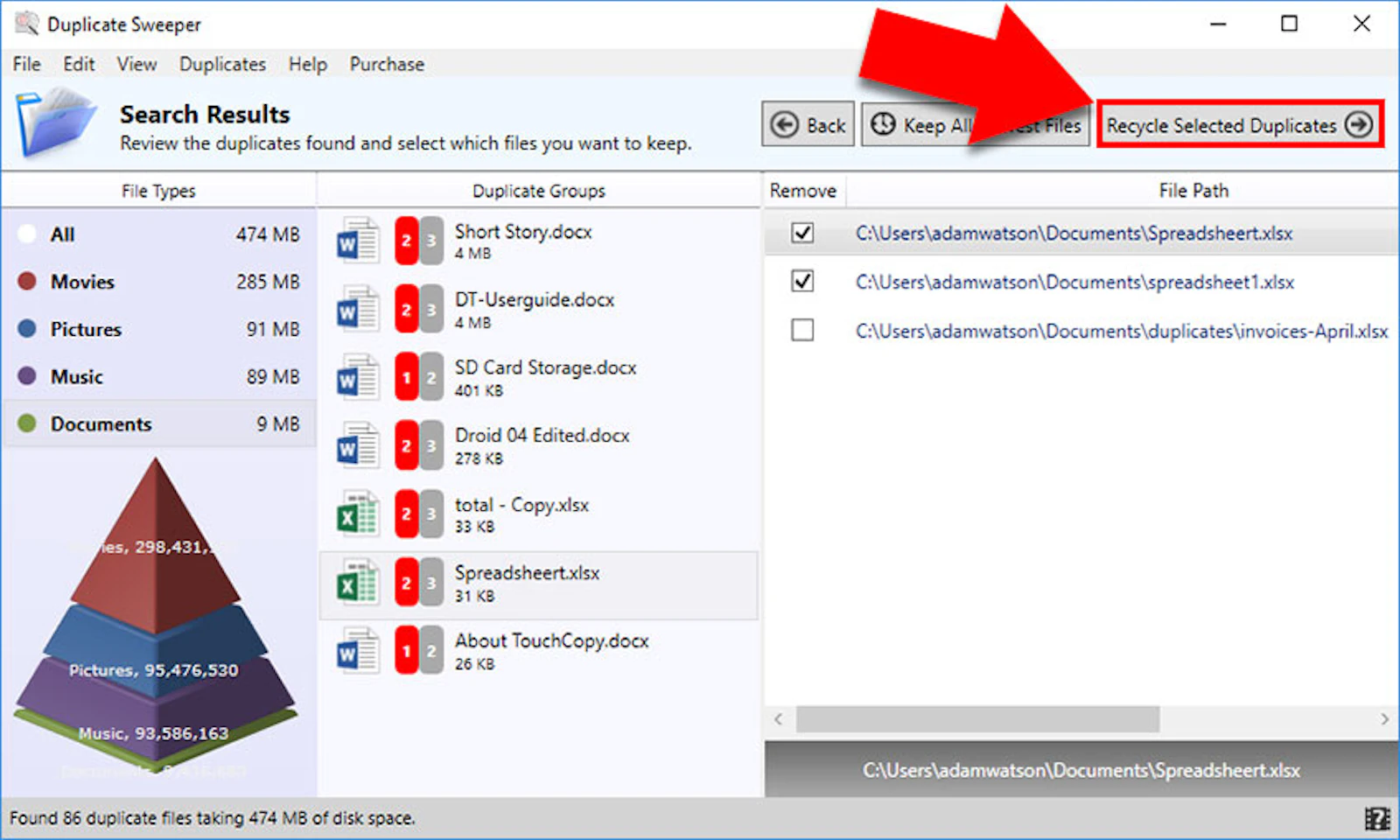Select SD Card Storage.docx duplicate group
The height and width of the screenshot is (840, 1400).
pos(538,377)
